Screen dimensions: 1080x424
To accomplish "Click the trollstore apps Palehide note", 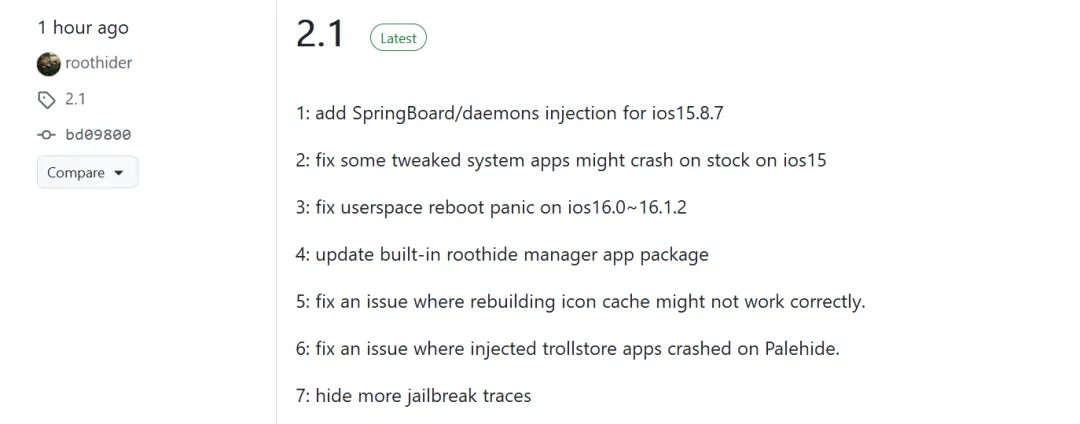I will pos(568,349).
